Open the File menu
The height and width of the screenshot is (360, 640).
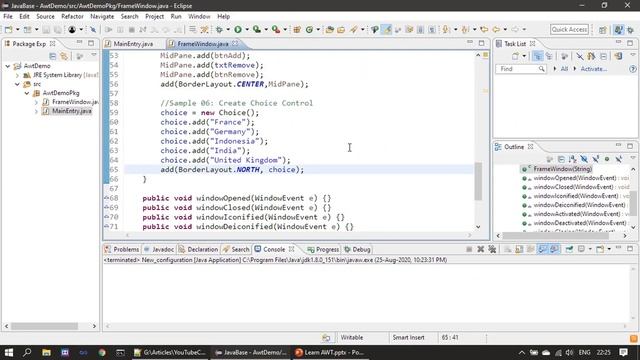coord(8,16)
